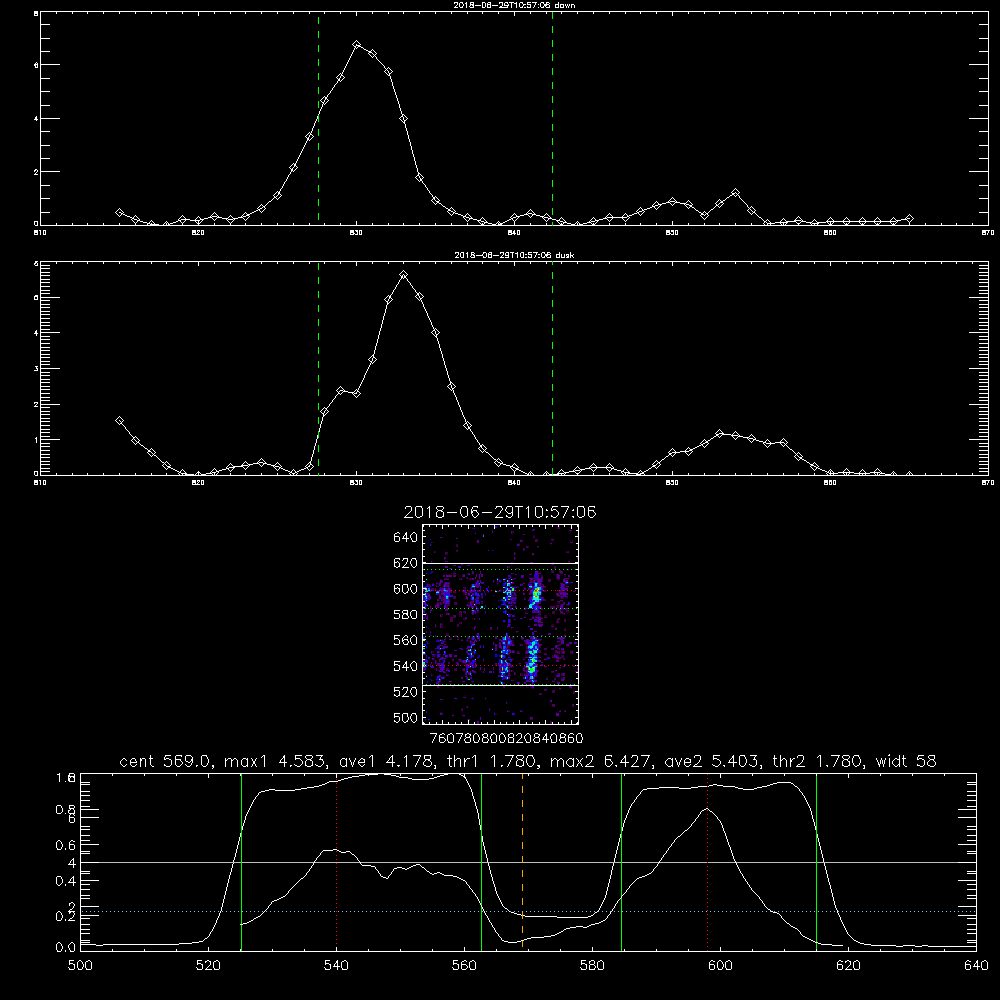Click the bottom plot x-axis label 560
The width and height of the screenshot is (1000, 1000).
[464, 966]
